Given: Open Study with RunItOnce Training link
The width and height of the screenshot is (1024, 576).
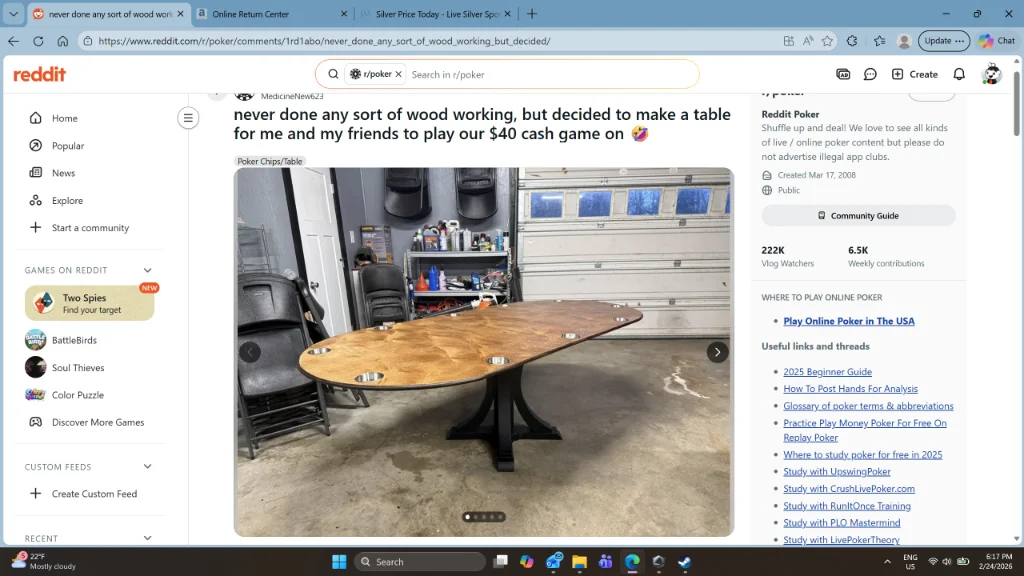Looking at the screenshot, I should click(846, 505).
